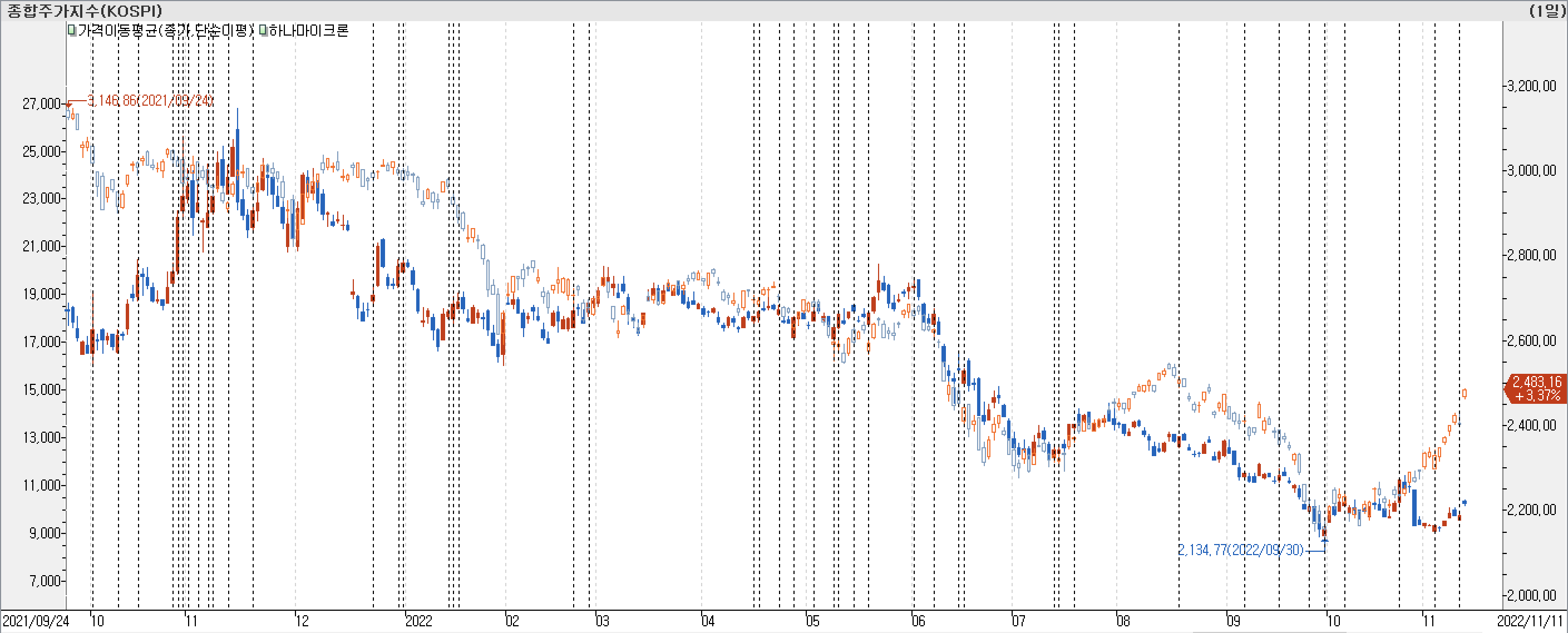Click the 12 month marker on time axis

click(302, 621)
